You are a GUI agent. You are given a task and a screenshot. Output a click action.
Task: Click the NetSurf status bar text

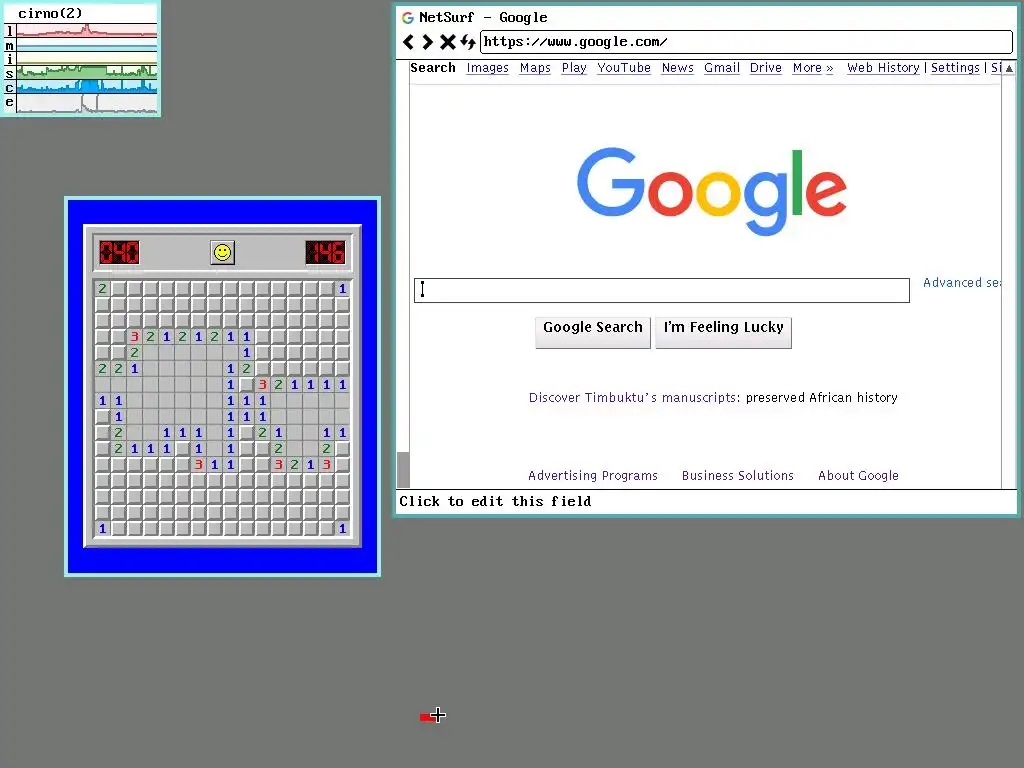pyautogui.click(x=495, y=502)
